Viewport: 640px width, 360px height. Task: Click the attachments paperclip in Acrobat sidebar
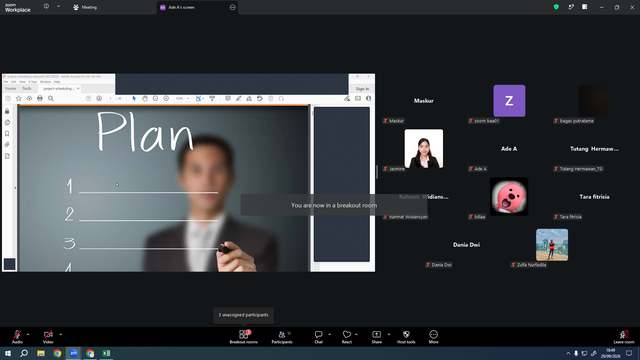click(x=7, y=144)
